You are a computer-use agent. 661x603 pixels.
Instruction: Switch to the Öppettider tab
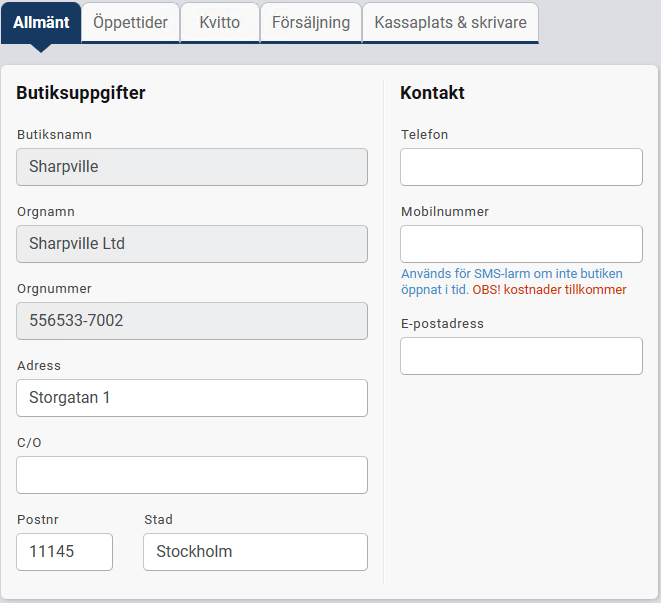pyautogui.click(x=130, y=22)
